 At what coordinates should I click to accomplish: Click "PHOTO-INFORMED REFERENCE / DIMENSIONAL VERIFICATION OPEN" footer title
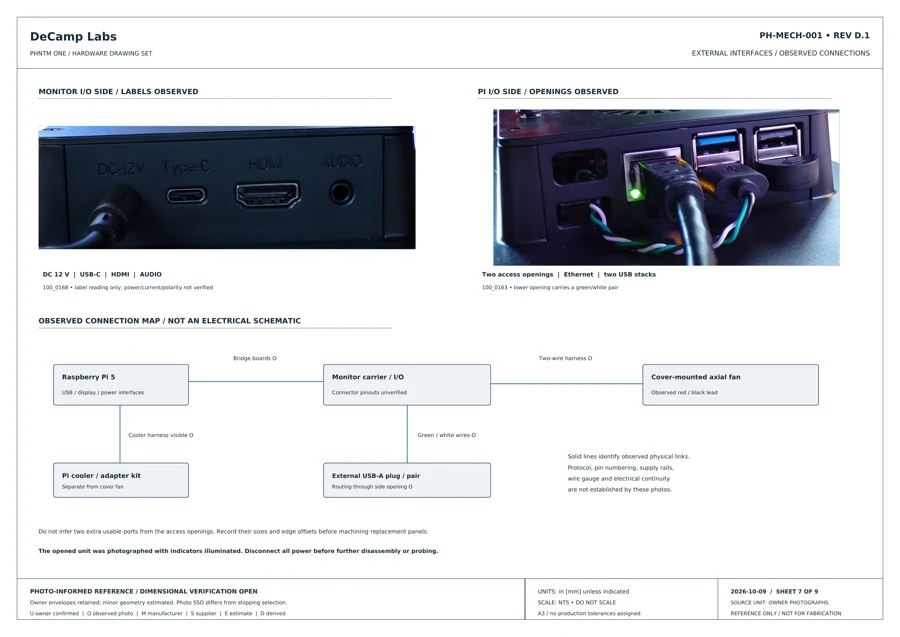coord(143,591)
